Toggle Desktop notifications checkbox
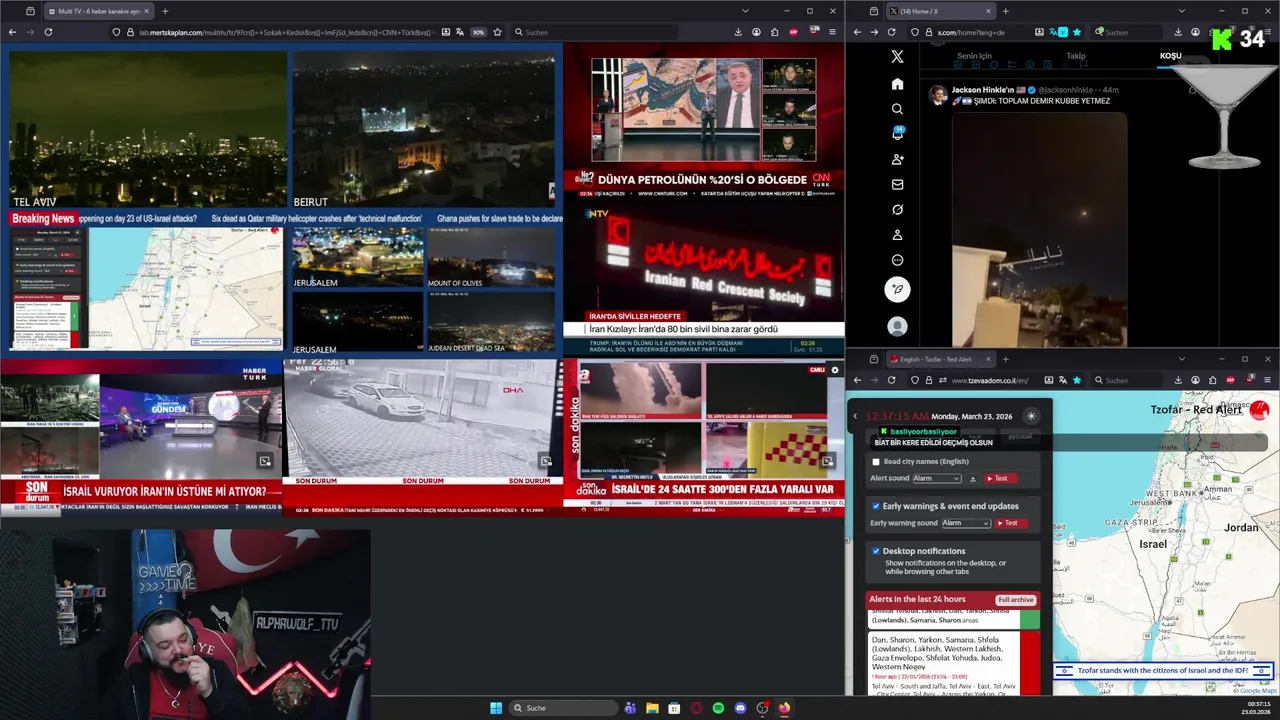Screen dimensions: 1280x720 point(876,551)
